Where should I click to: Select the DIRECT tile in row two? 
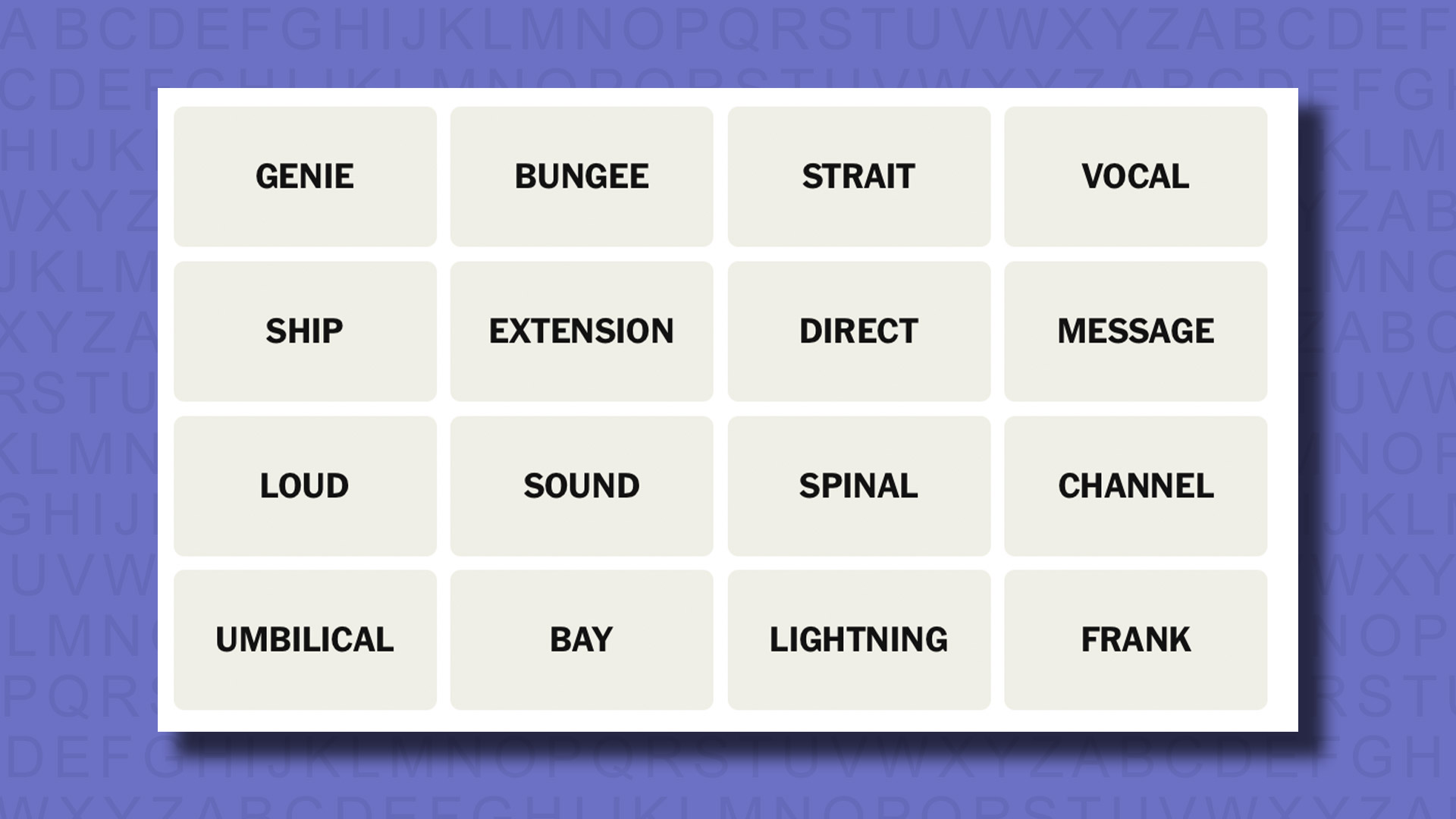point(858,330)
